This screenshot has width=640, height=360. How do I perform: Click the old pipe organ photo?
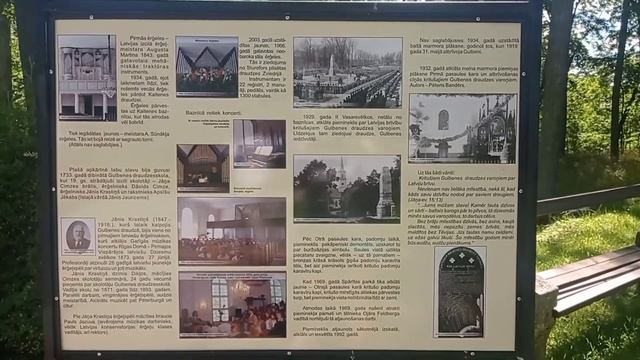point(87,78)
